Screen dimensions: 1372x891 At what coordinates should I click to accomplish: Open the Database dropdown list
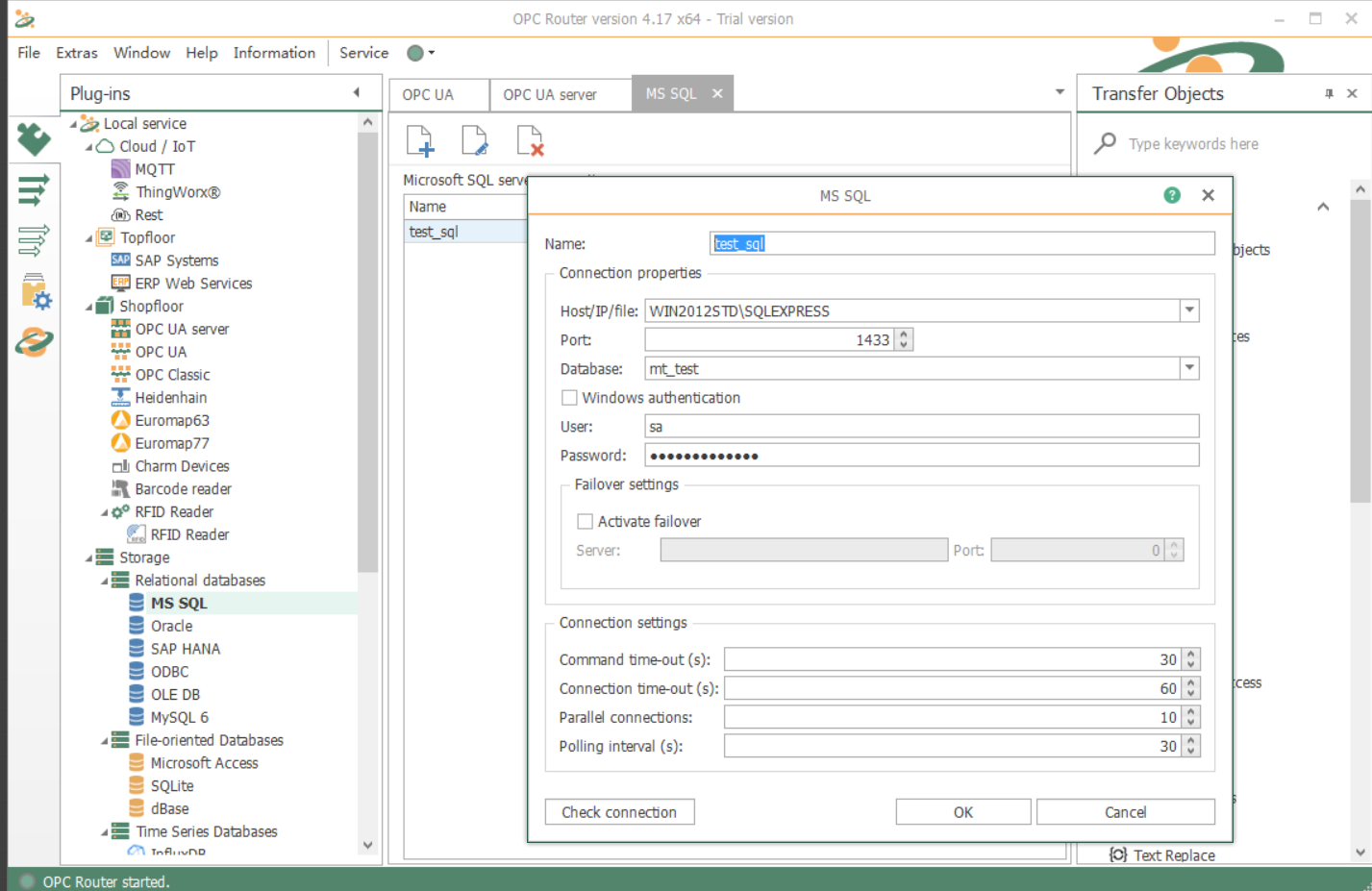[x=1189, y=368]
